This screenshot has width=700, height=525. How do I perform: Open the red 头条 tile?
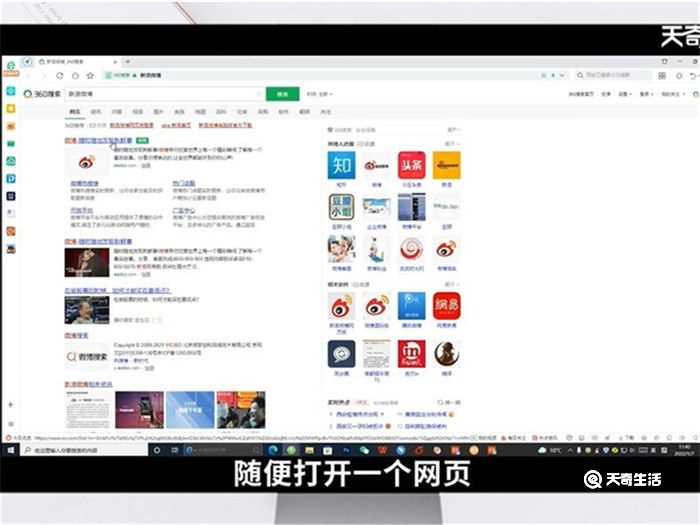click(x=412, y=165)
